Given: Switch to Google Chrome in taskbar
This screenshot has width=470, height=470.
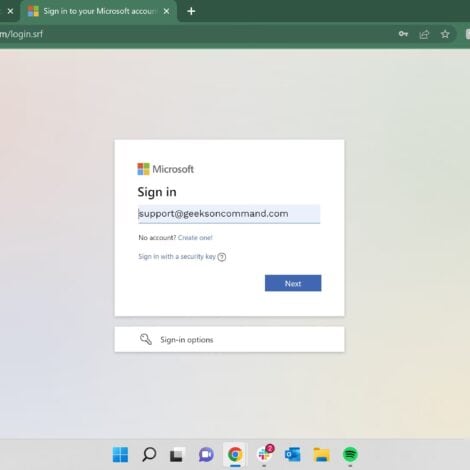Looking at the screenshot, I should coord(235,454).
